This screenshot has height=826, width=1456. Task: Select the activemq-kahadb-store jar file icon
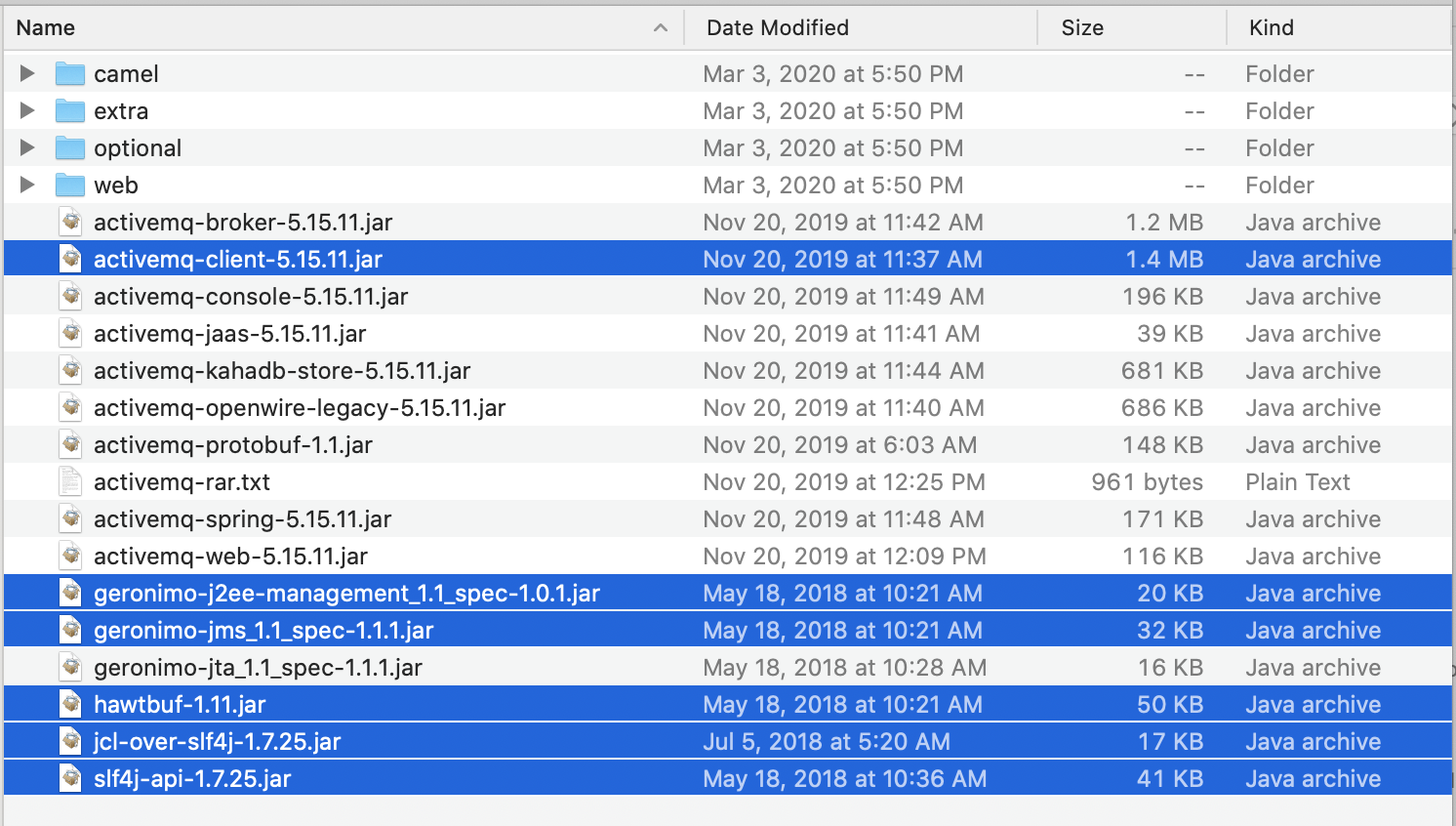tap(70, 370)
